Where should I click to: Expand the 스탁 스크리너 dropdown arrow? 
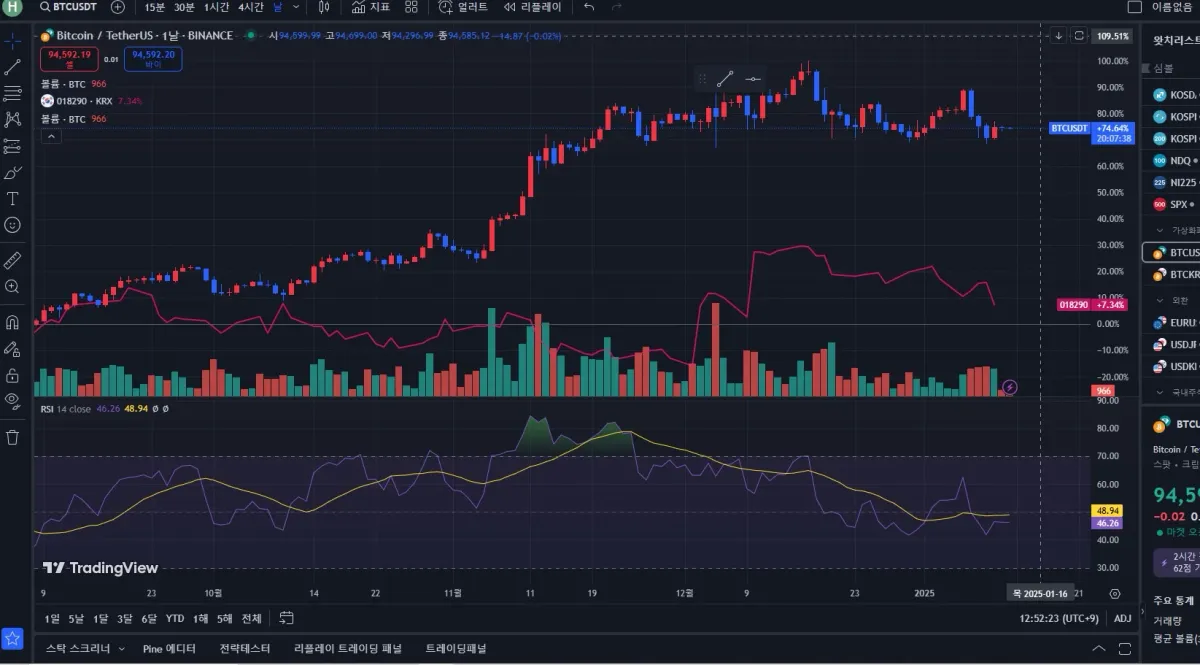tap(122, 649)
